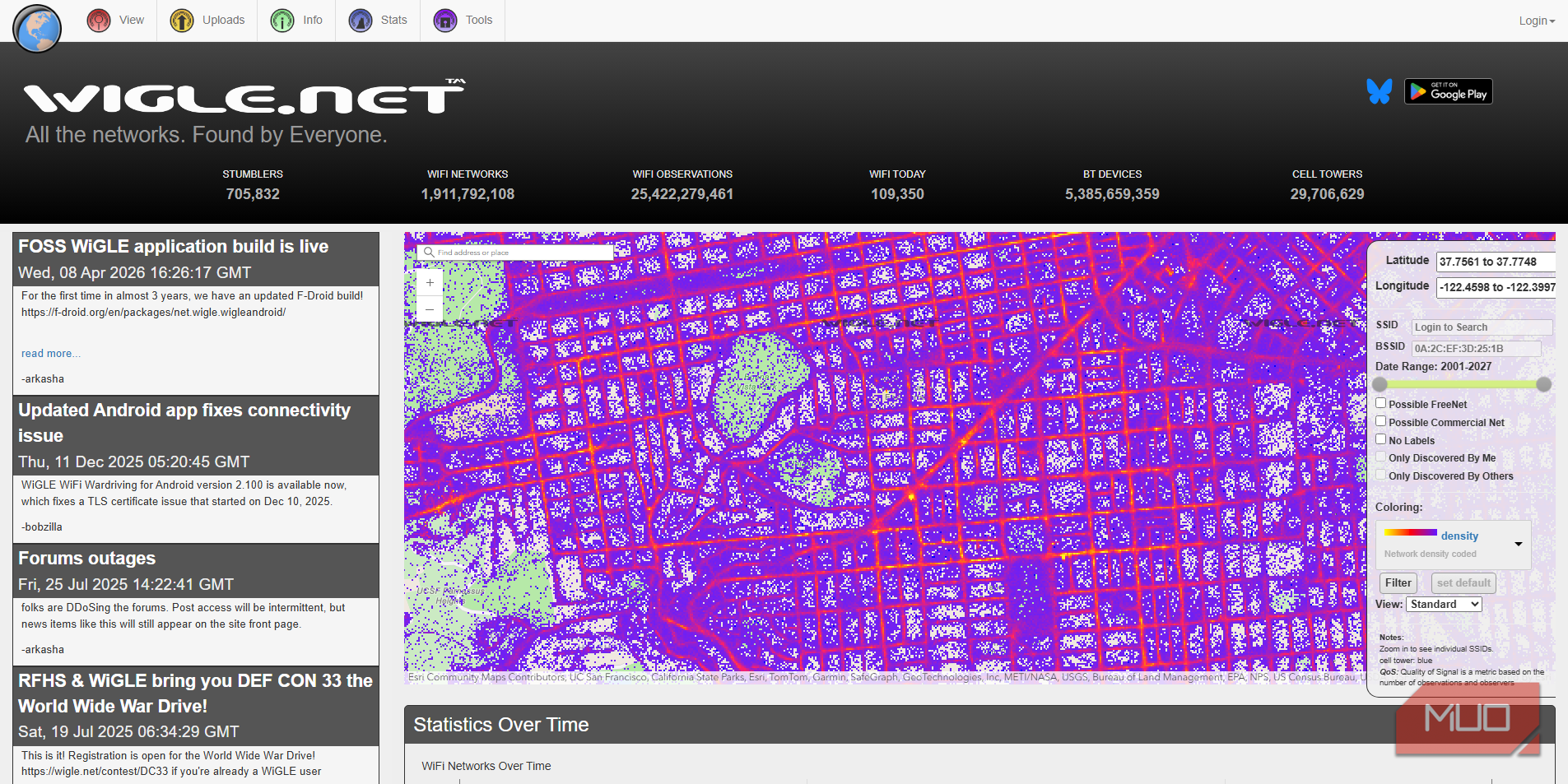1568x784 pixels.
Task: Click the red View menu icon
Action: coord(99,21)
